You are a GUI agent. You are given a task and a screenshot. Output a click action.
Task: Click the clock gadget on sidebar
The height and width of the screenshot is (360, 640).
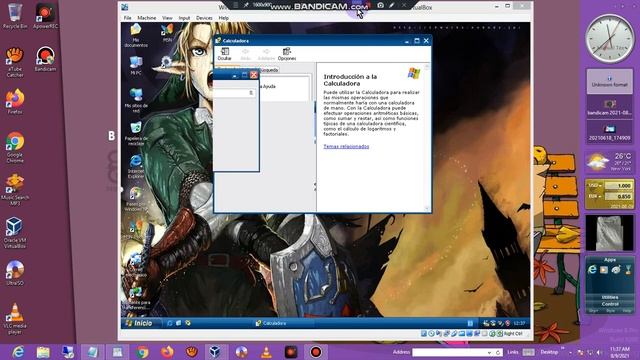610,39
